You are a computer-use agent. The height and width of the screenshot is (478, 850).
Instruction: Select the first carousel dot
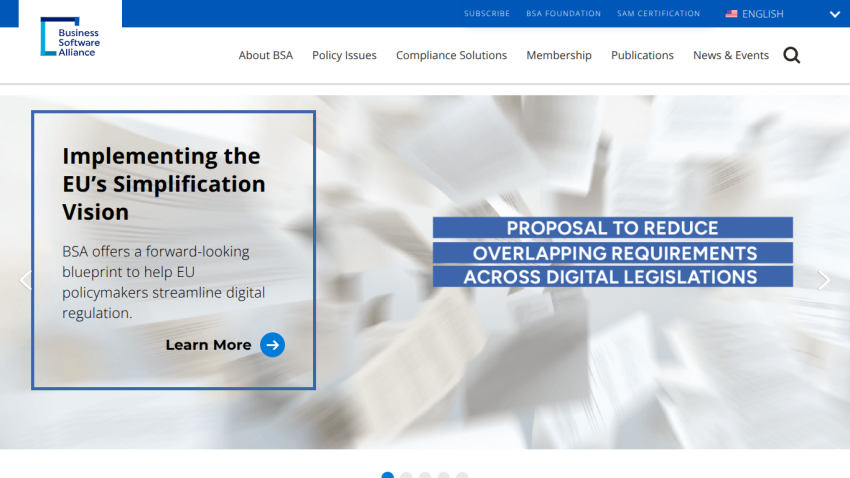point(388,475)
